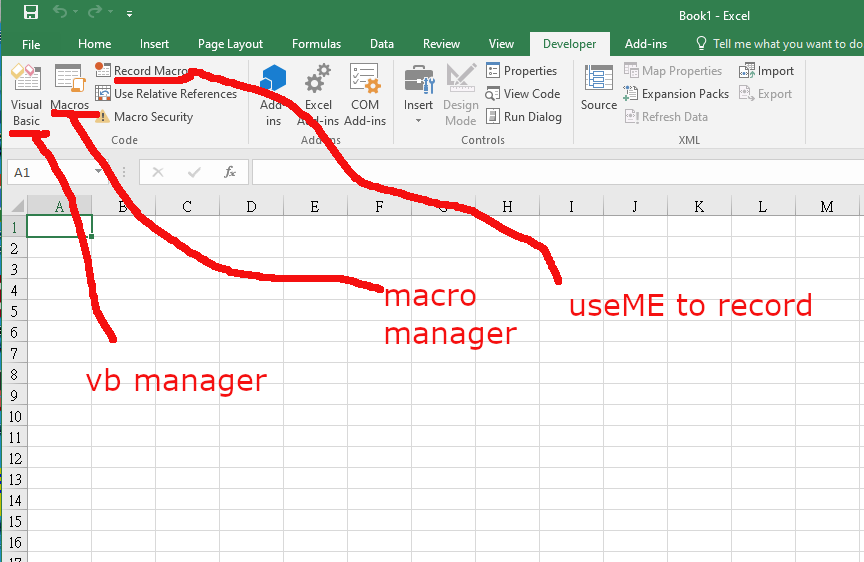Click the Save icon in title bar
Screen dimensions: 864x562
30,14
